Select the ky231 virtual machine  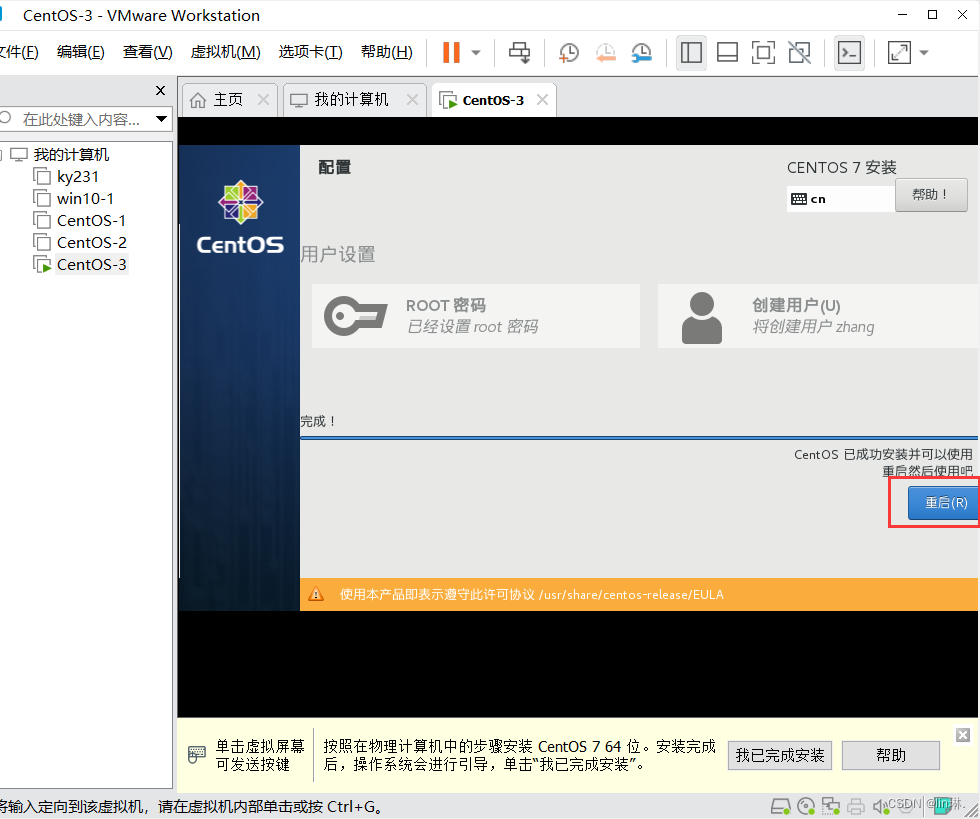tap(78, 177)
